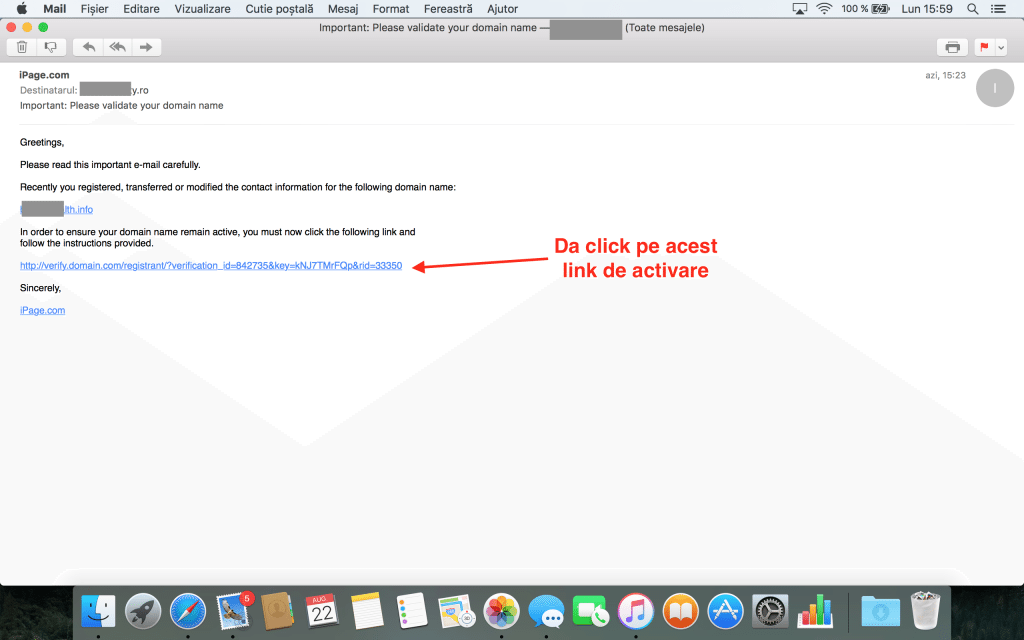The width and height of the screenshot is (1024, 640).
Task: Open System Preferences gear in the dock
Action: click(x=770, y=611)
